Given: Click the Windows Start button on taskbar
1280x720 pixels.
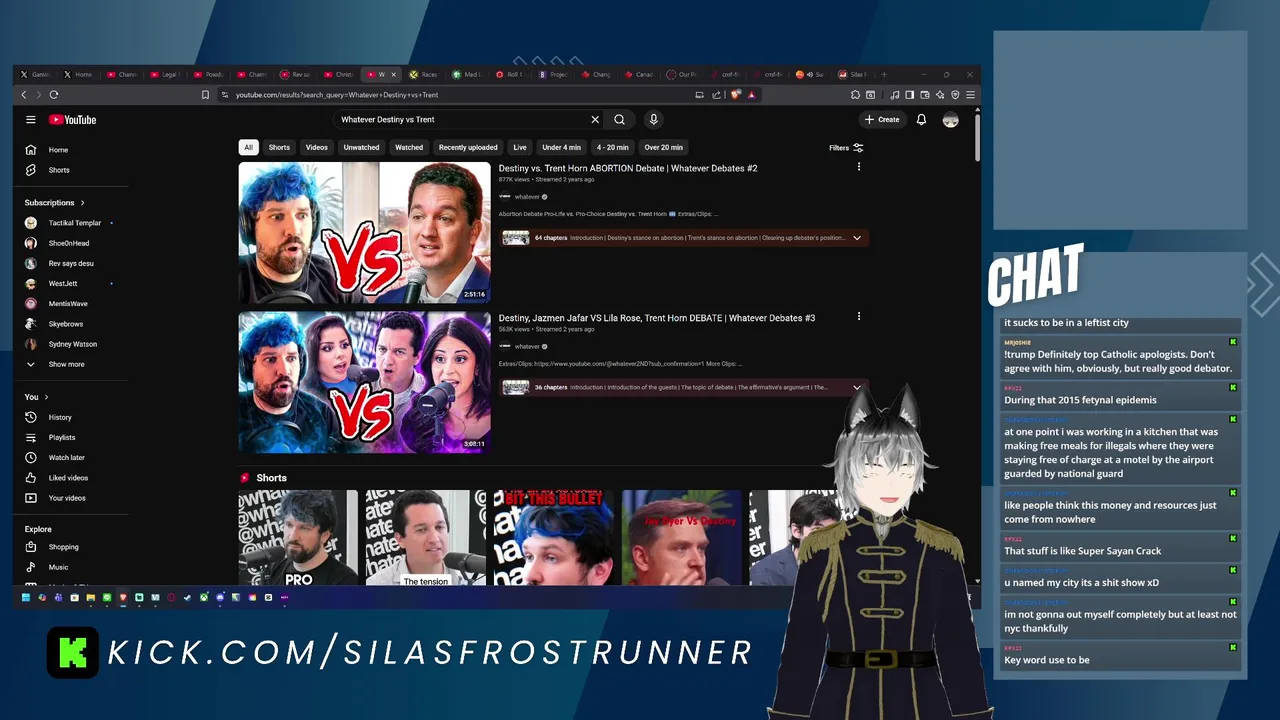Looking at the screenshot, I should (x=26, y=598).
